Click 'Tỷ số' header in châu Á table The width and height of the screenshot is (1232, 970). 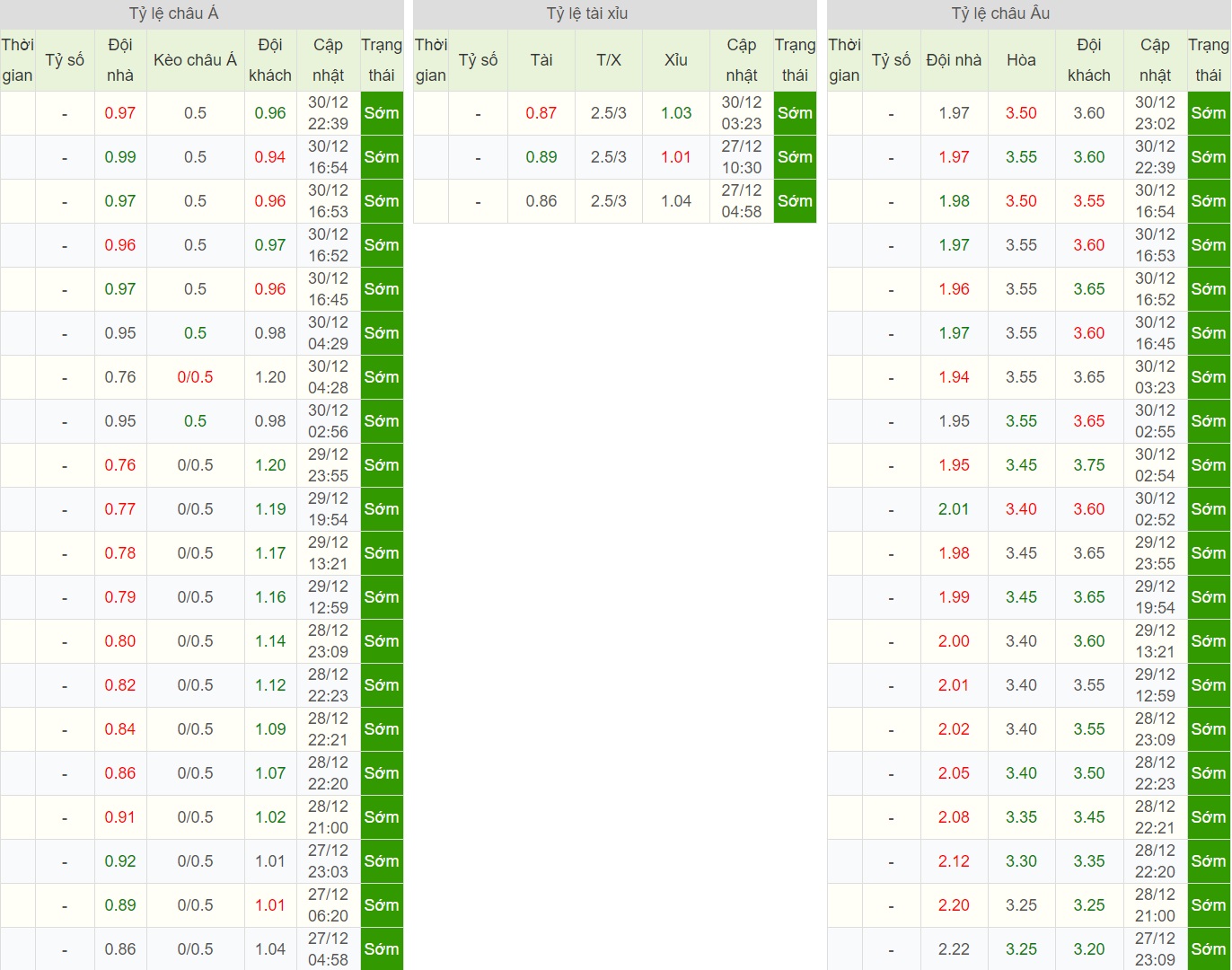[65, 60]
